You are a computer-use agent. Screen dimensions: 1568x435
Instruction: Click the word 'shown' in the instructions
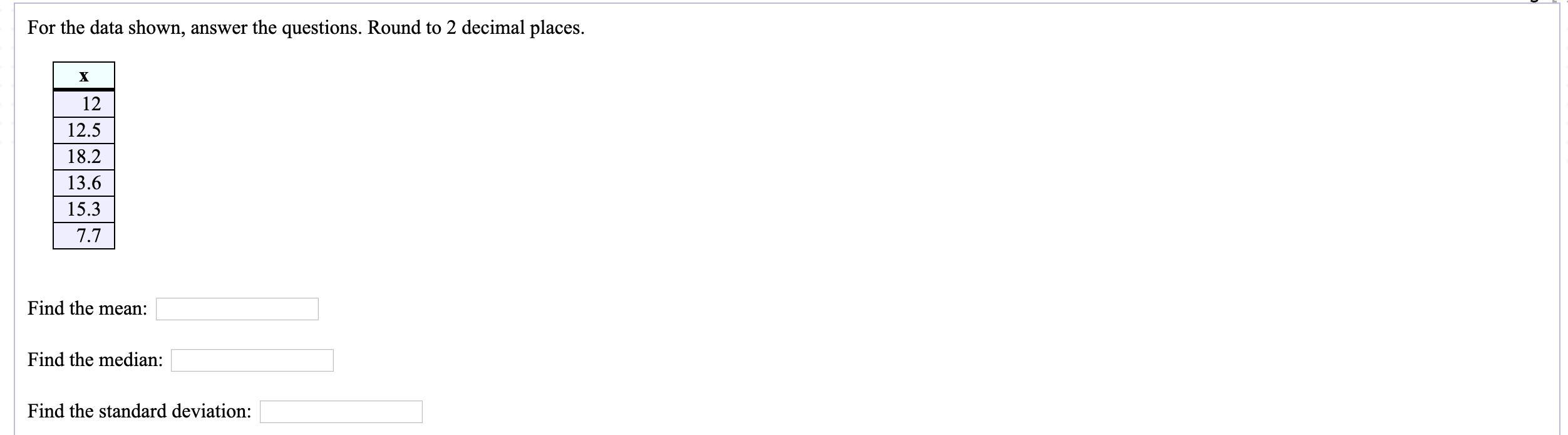[x=155, y=28]
